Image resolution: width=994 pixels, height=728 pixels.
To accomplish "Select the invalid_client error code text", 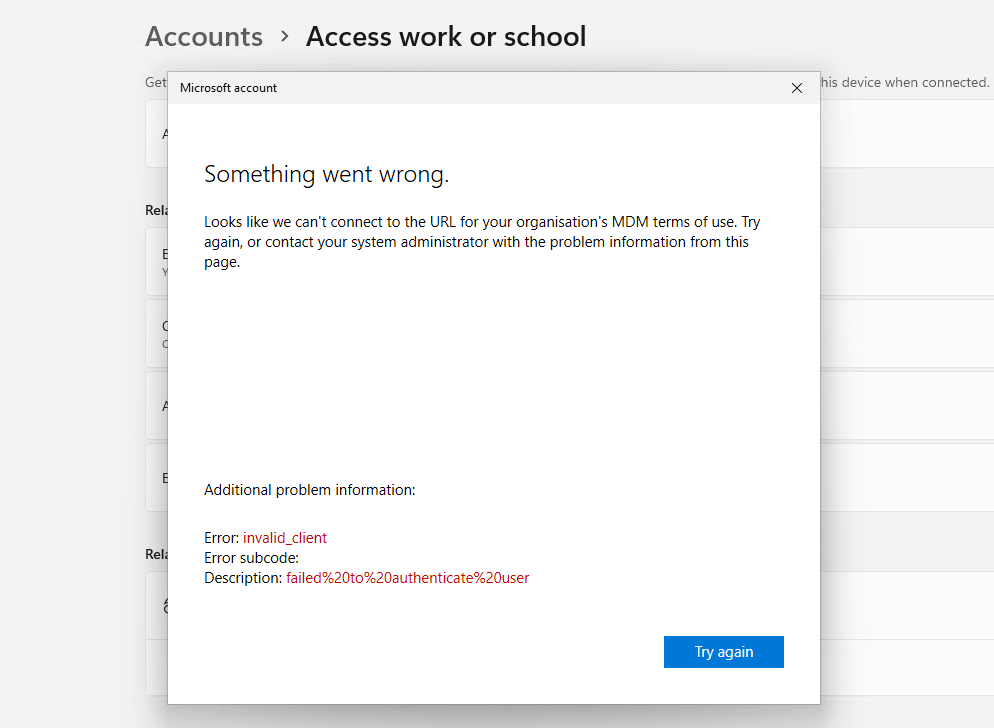I will click(x=285, y=538).
